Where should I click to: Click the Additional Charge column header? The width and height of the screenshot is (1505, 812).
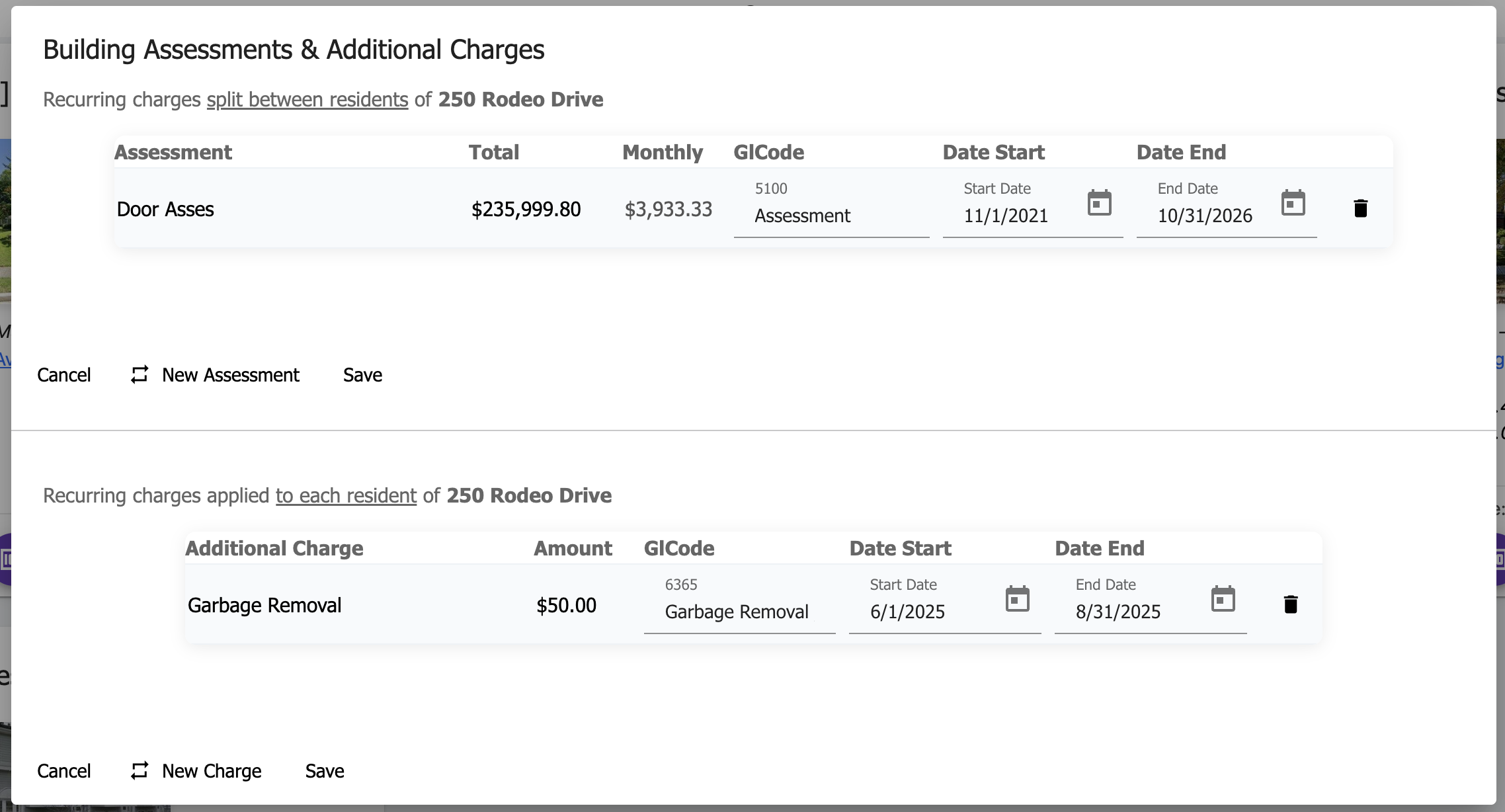[x=274, y=548]
